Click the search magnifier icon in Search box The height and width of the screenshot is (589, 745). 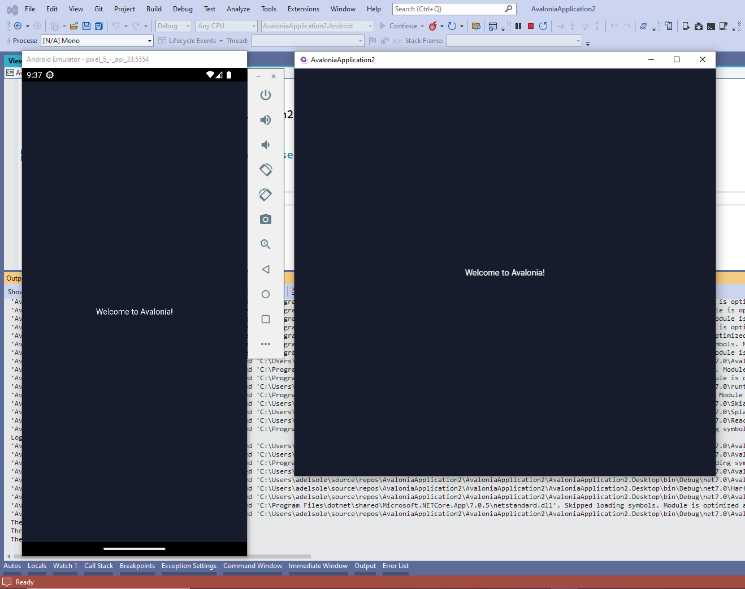508,9
